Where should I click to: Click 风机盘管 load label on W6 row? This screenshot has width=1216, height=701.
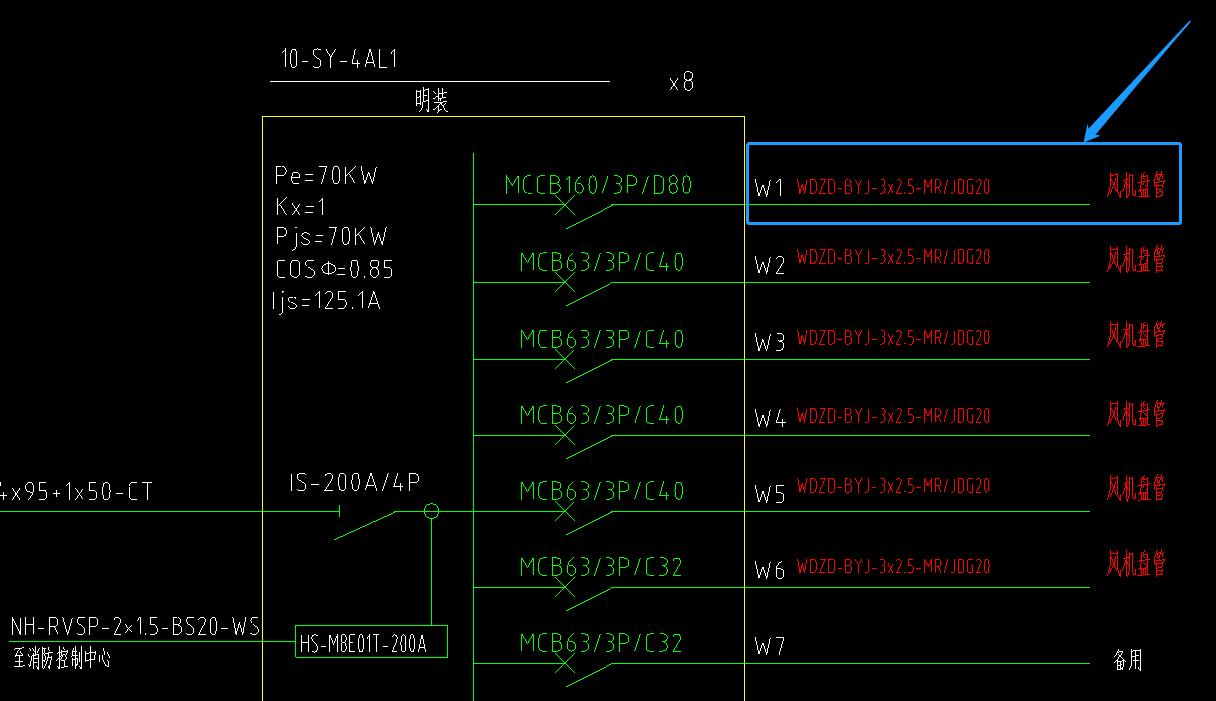coord(1136,563)
